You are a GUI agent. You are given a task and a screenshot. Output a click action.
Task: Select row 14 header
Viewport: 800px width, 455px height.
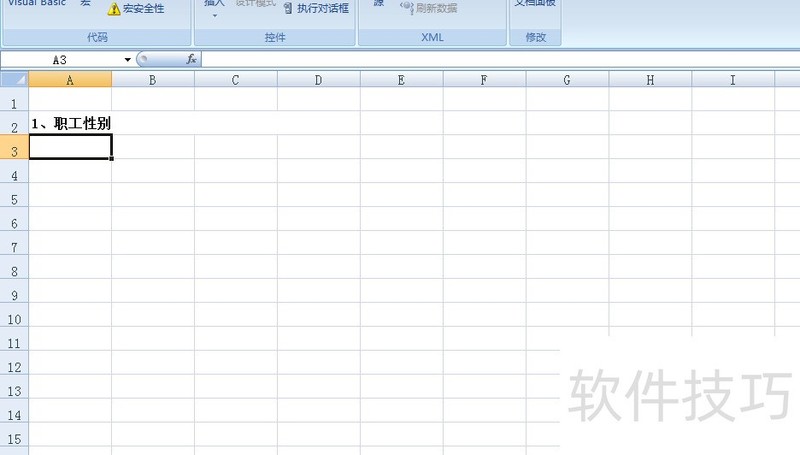pos(14,411)
